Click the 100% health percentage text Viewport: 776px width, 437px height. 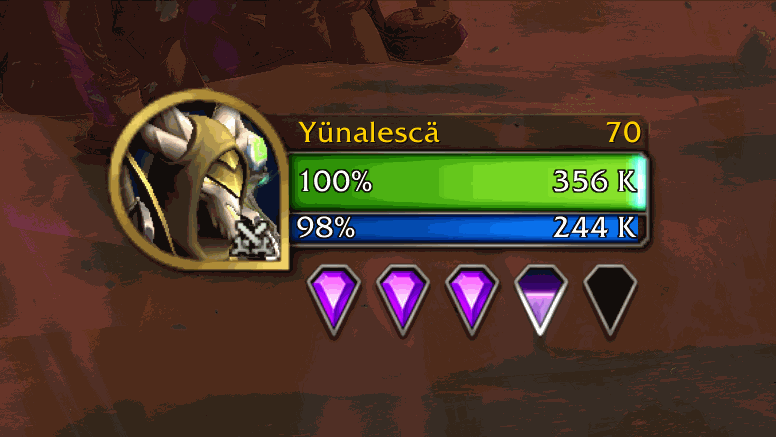coord(336,181)
